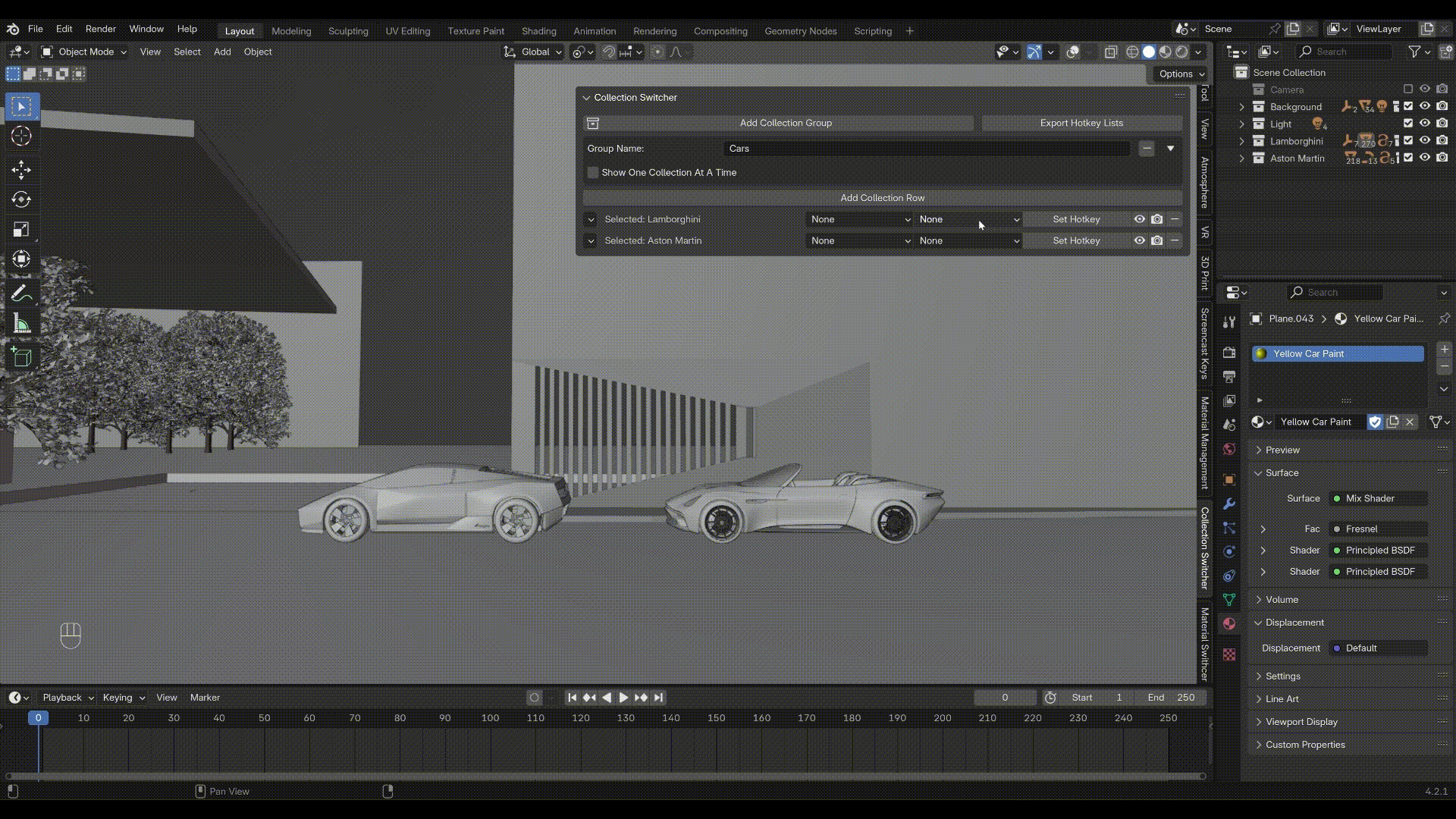Choose the Annotate pencil tool

click(x=21, y=293)
